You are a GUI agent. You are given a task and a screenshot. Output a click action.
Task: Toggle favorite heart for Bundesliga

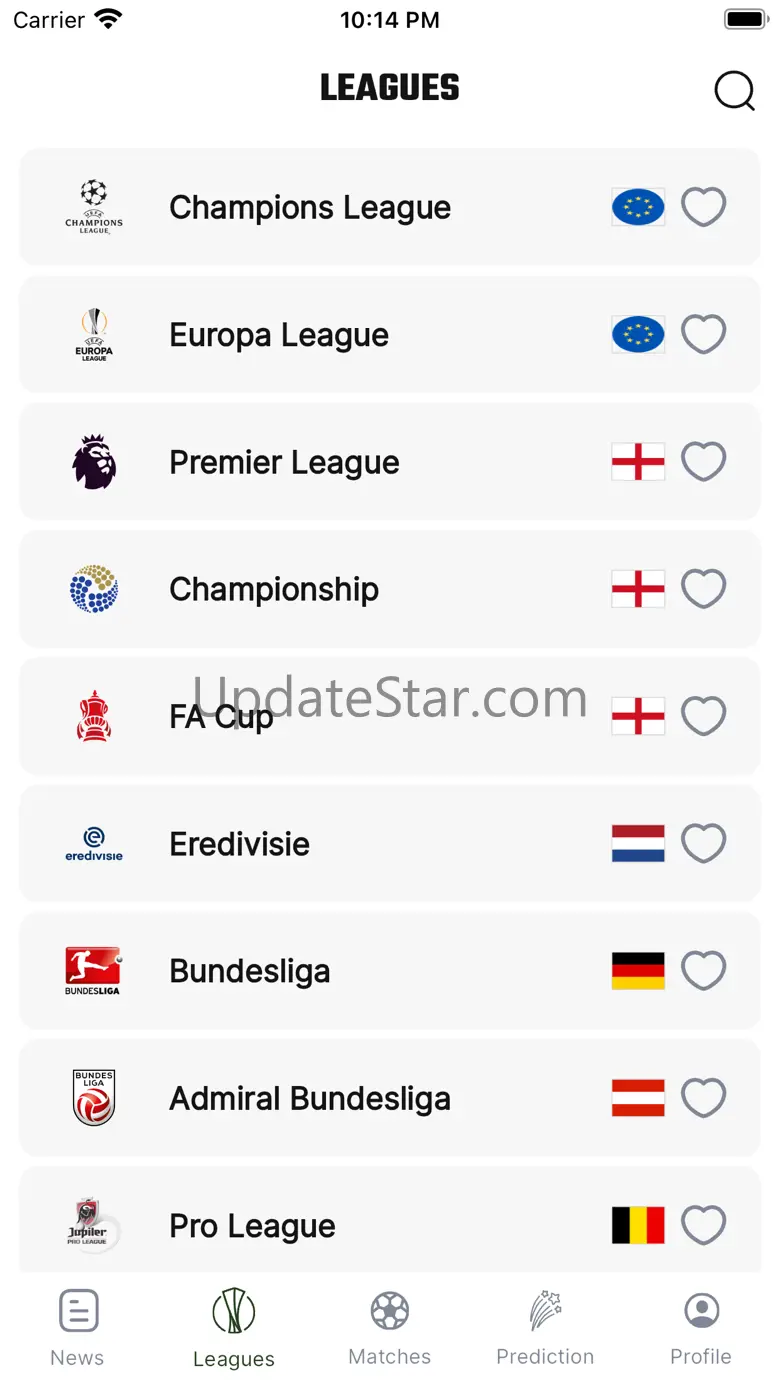point(703,971)
